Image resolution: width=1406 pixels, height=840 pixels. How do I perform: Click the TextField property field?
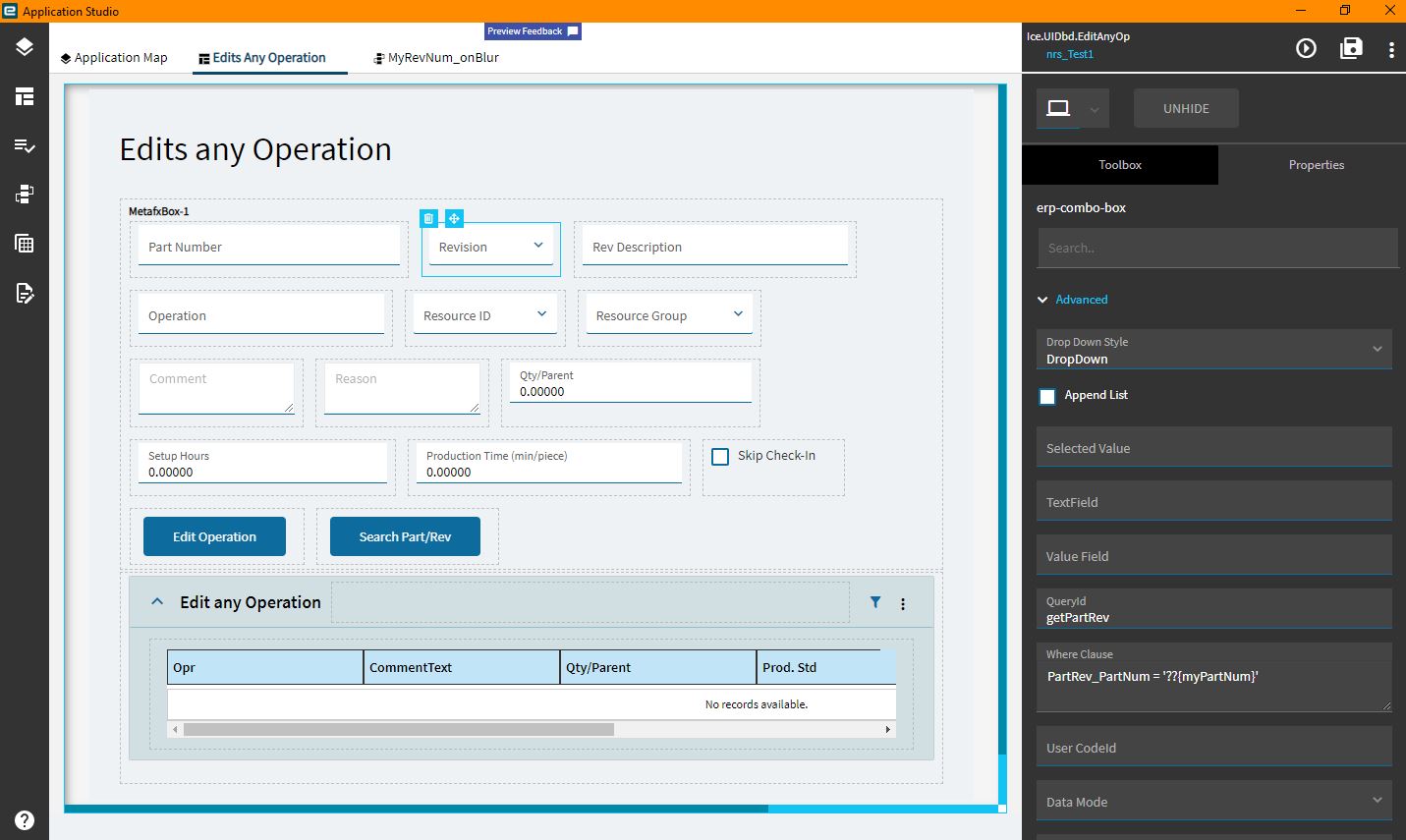pyautogui.click(x=1214, y=501)
